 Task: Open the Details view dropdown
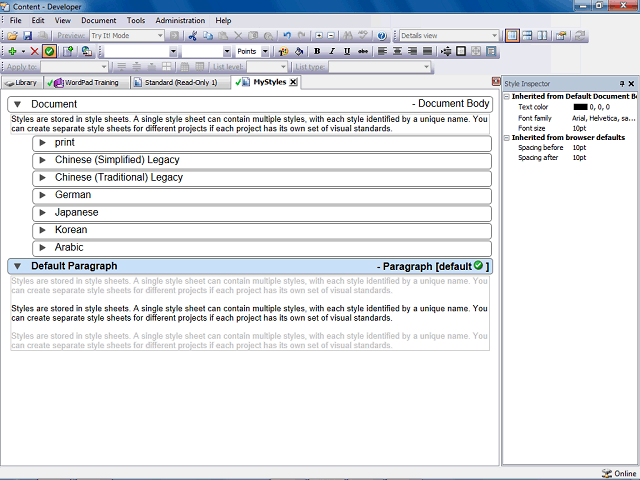[494, 36]
